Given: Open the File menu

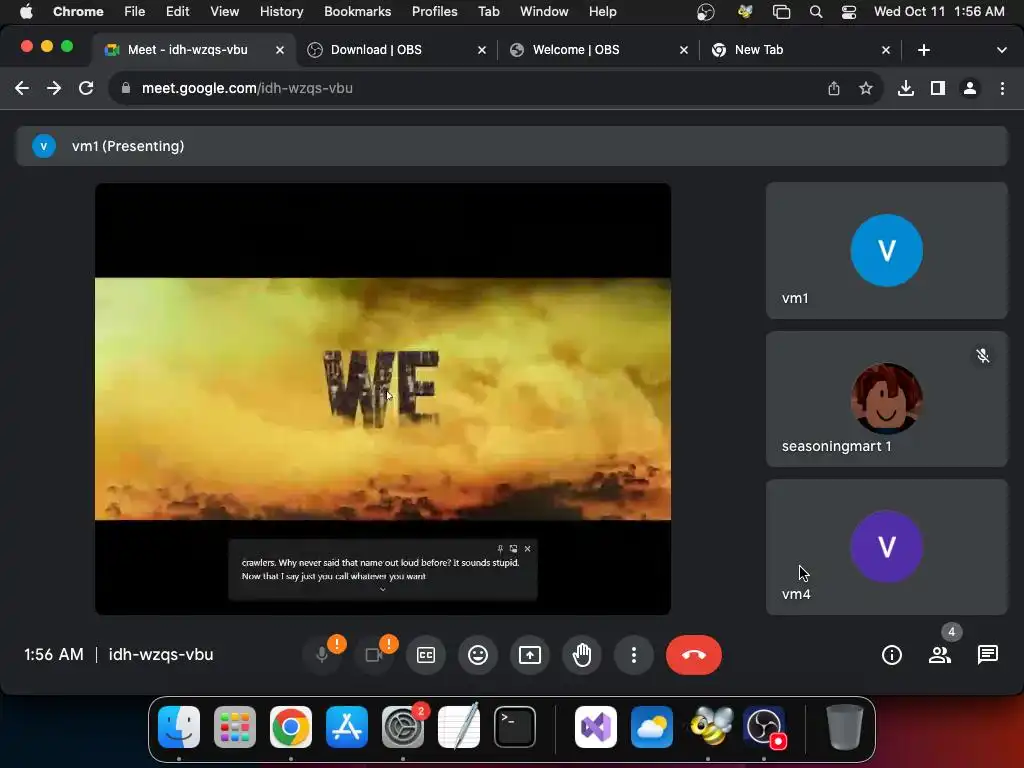Looking at the screenshot, I should (135, 12).
